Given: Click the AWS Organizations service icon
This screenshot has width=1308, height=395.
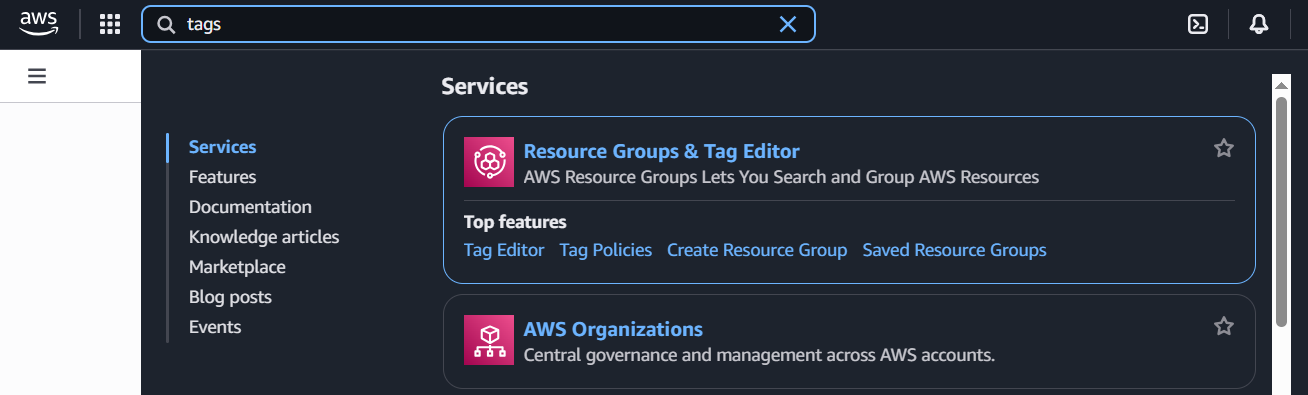Looking at the screenshot, I should (x=489, y=340).
